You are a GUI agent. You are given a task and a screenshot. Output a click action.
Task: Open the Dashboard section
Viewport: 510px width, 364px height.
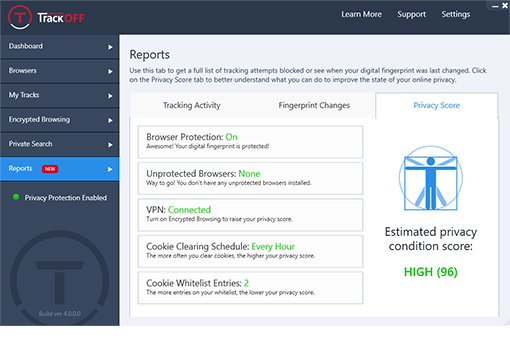pyautogui.click(x=60, y=46)
